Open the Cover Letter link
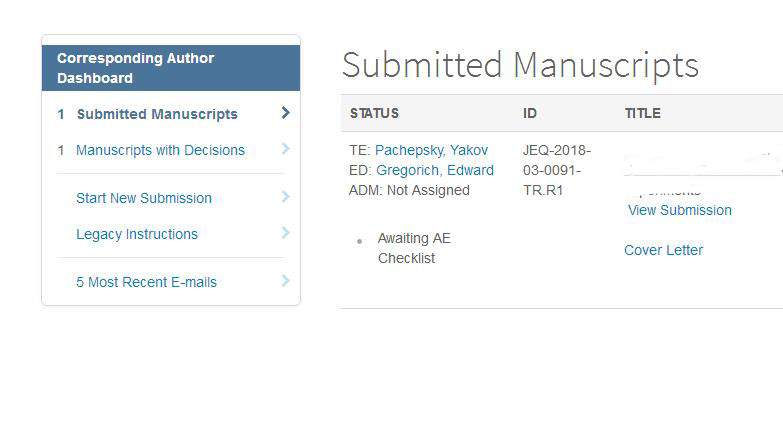The image size is (783, 438). pyautogui.click(x=663, y=250)
